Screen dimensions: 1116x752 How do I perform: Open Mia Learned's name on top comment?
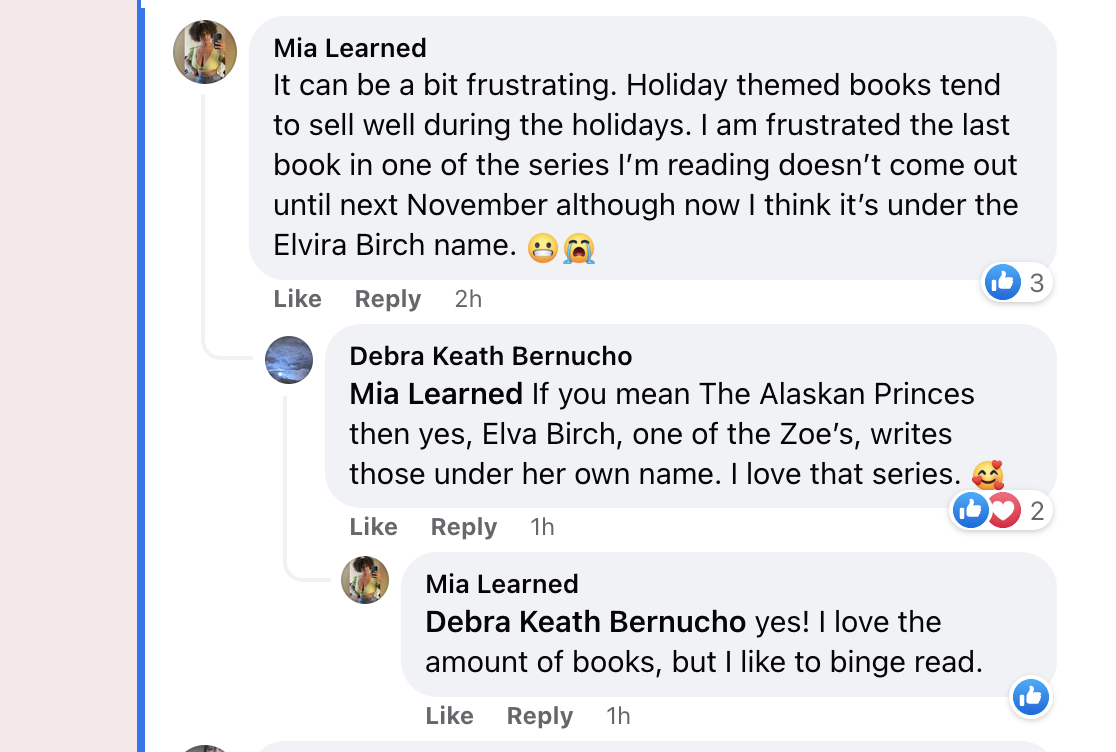[x=350, y=48]
